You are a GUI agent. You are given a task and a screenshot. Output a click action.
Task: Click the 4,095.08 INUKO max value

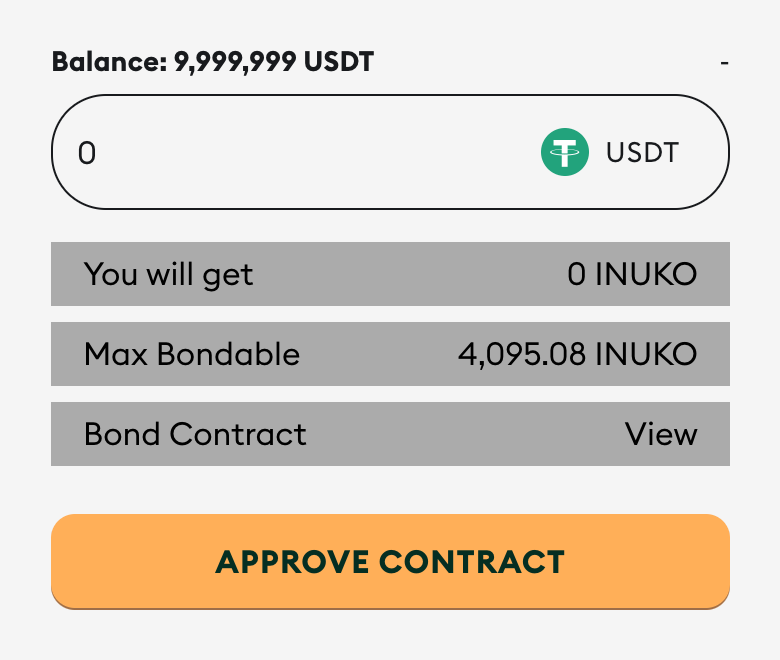[578, 354]
